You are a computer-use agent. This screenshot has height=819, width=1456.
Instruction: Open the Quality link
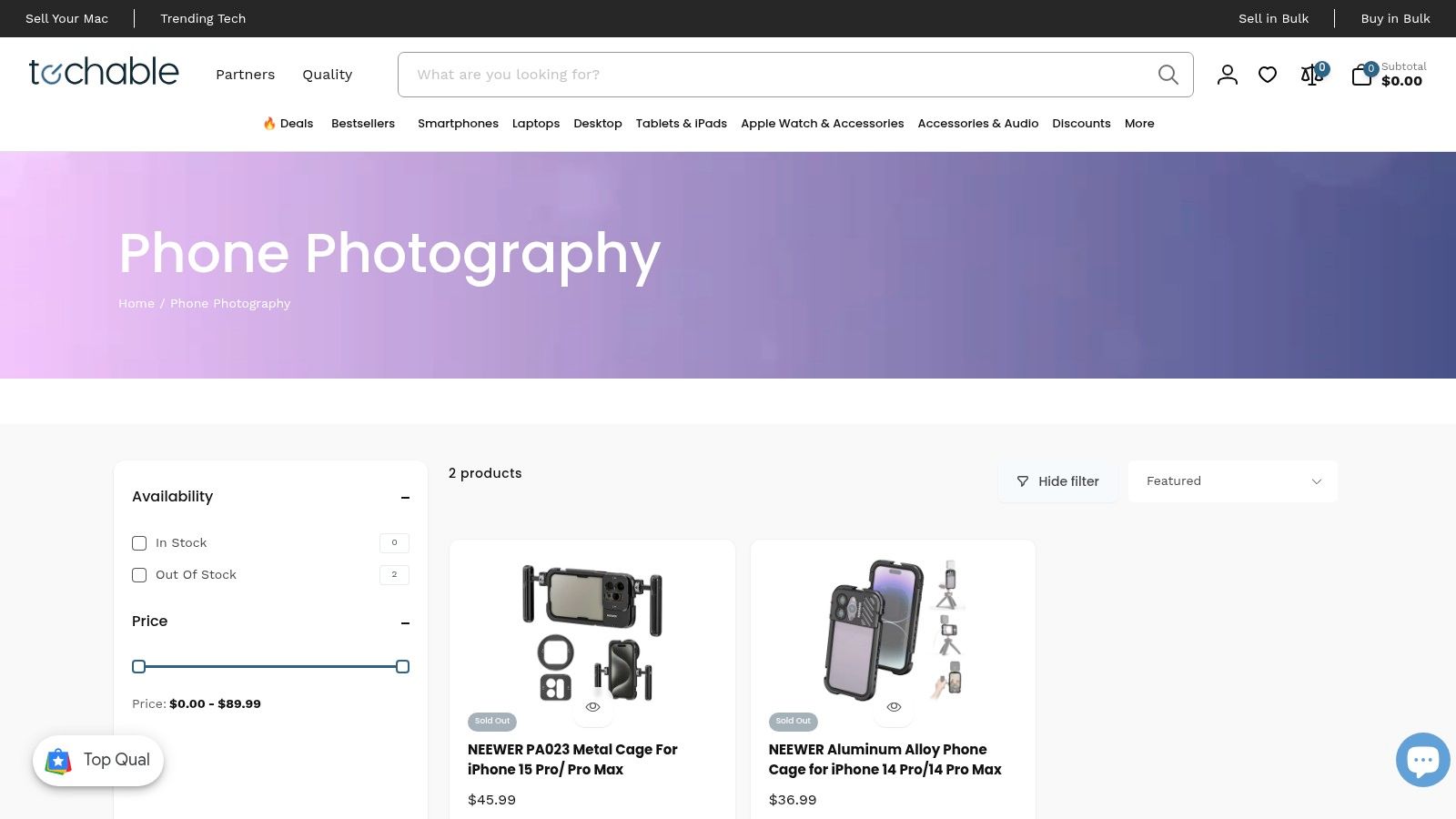click(328, 75)
